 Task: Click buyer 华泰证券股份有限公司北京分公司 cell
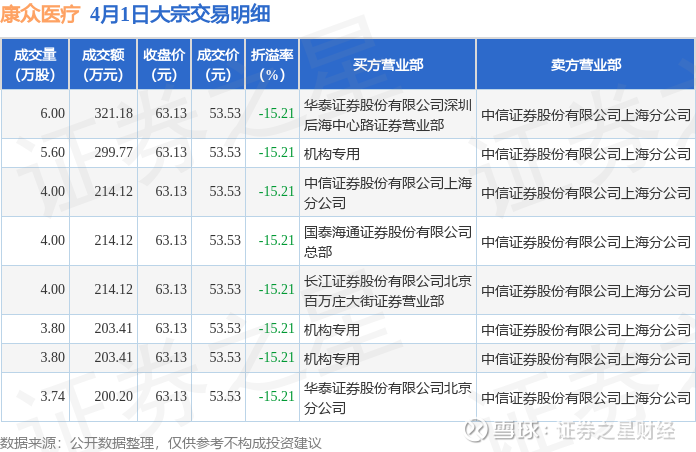click(388, 398)
